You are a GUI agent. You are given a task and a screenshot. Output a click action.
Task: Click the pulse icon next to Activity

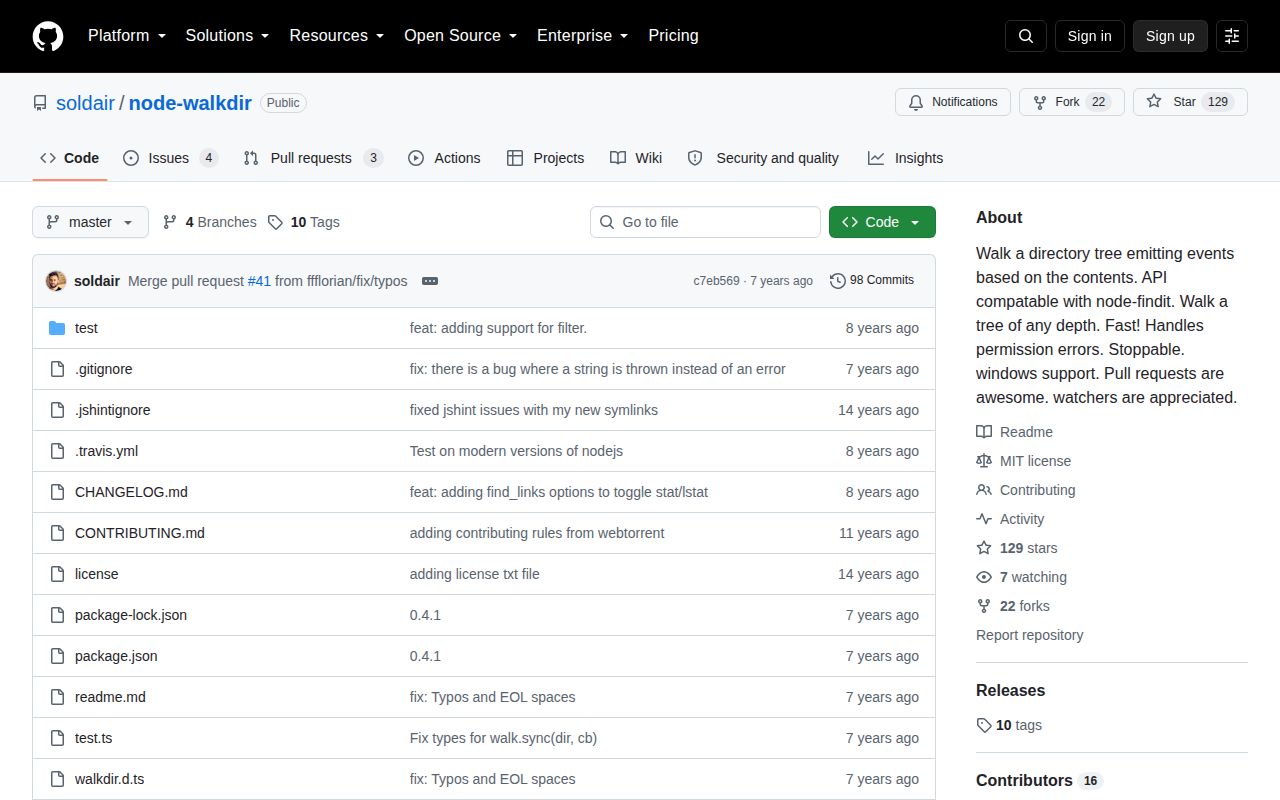pyautogui.click(x=984, y=519)
